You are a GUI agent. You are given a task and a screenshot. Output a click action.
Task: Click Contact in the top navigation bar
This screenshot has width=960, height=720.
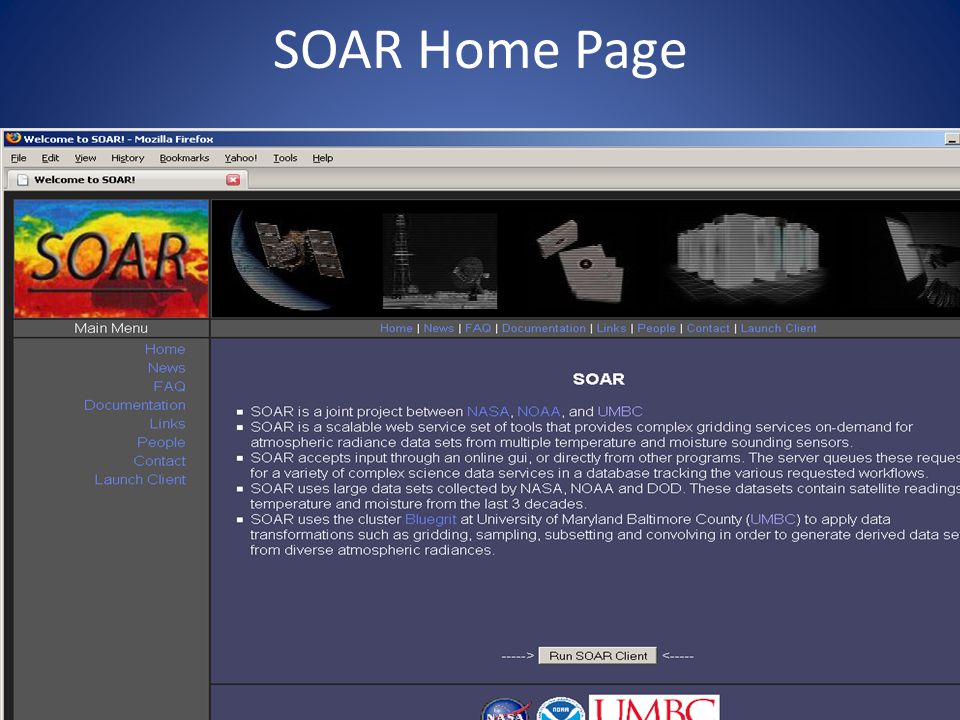pos(708,328)
